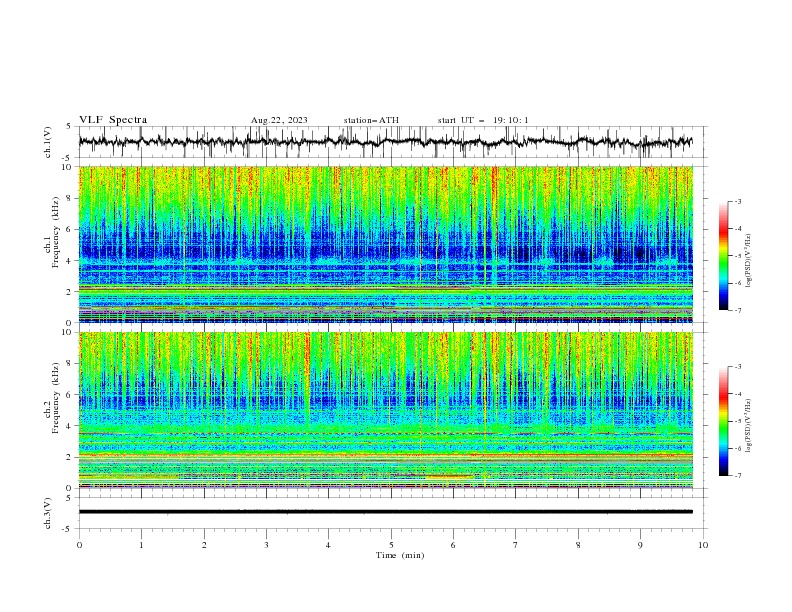Click the time axis tick label '10'
This screenshot has height=612, width=792.
click(x=703, y=545)
